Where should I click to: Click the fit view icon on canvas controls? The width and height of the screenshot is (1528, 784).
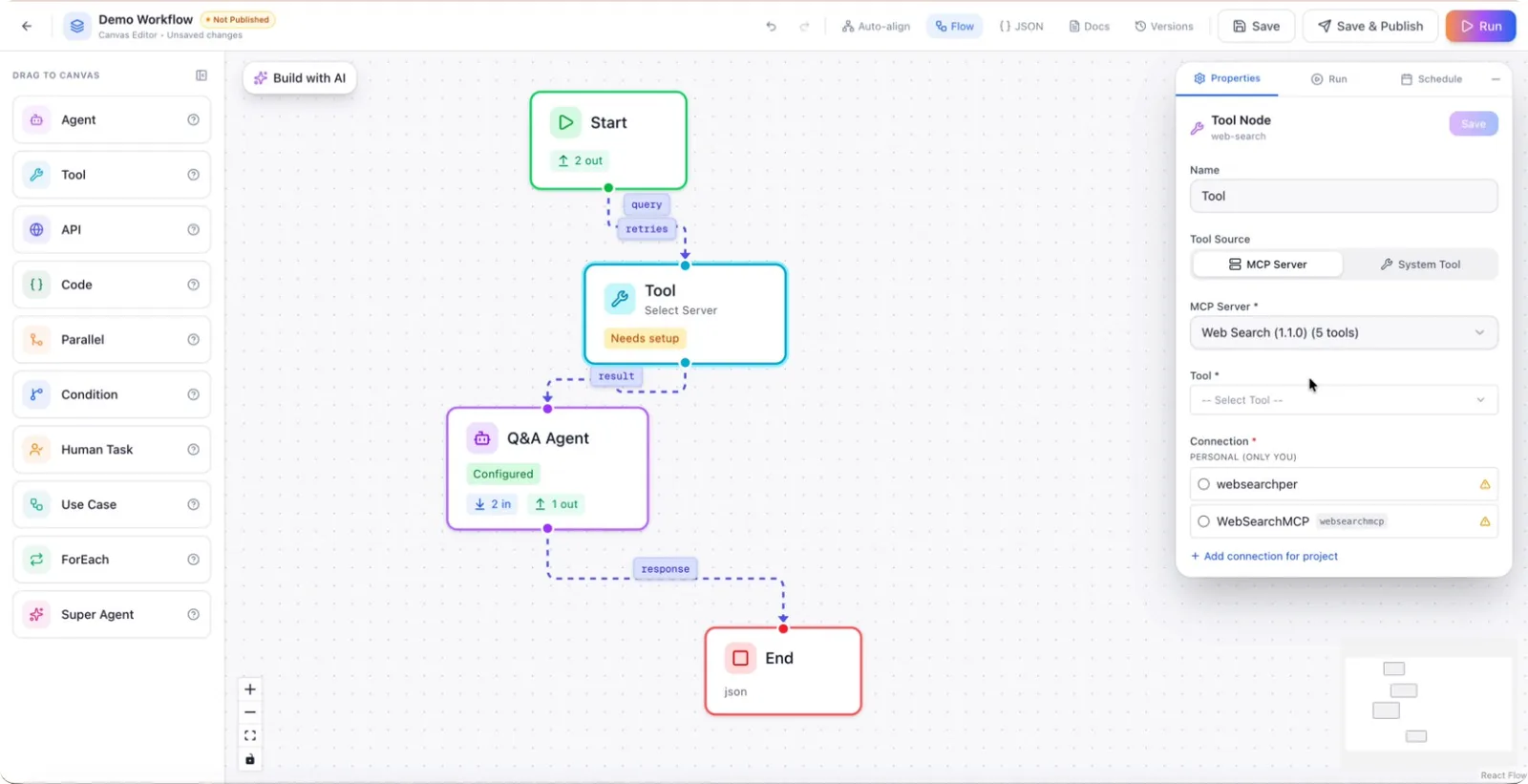click(250, 735)
